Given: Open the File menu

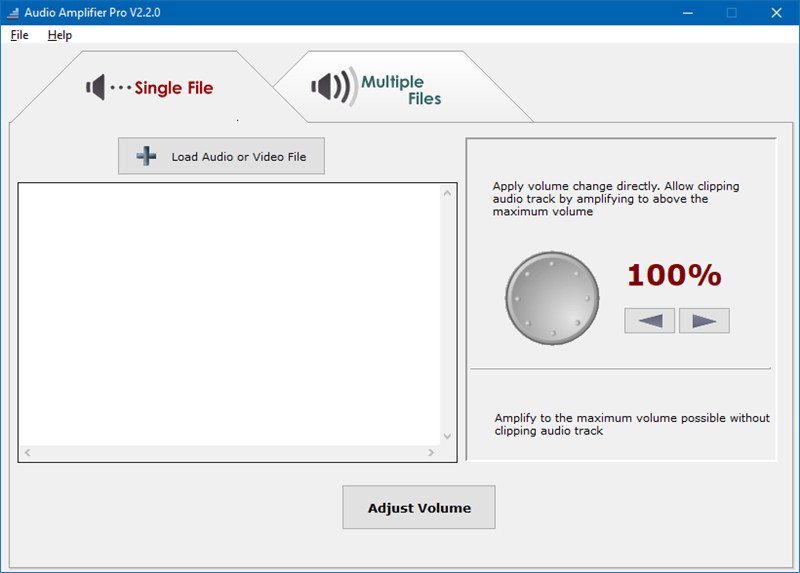Looking at the screenshot, I should [x=19, y=35].
